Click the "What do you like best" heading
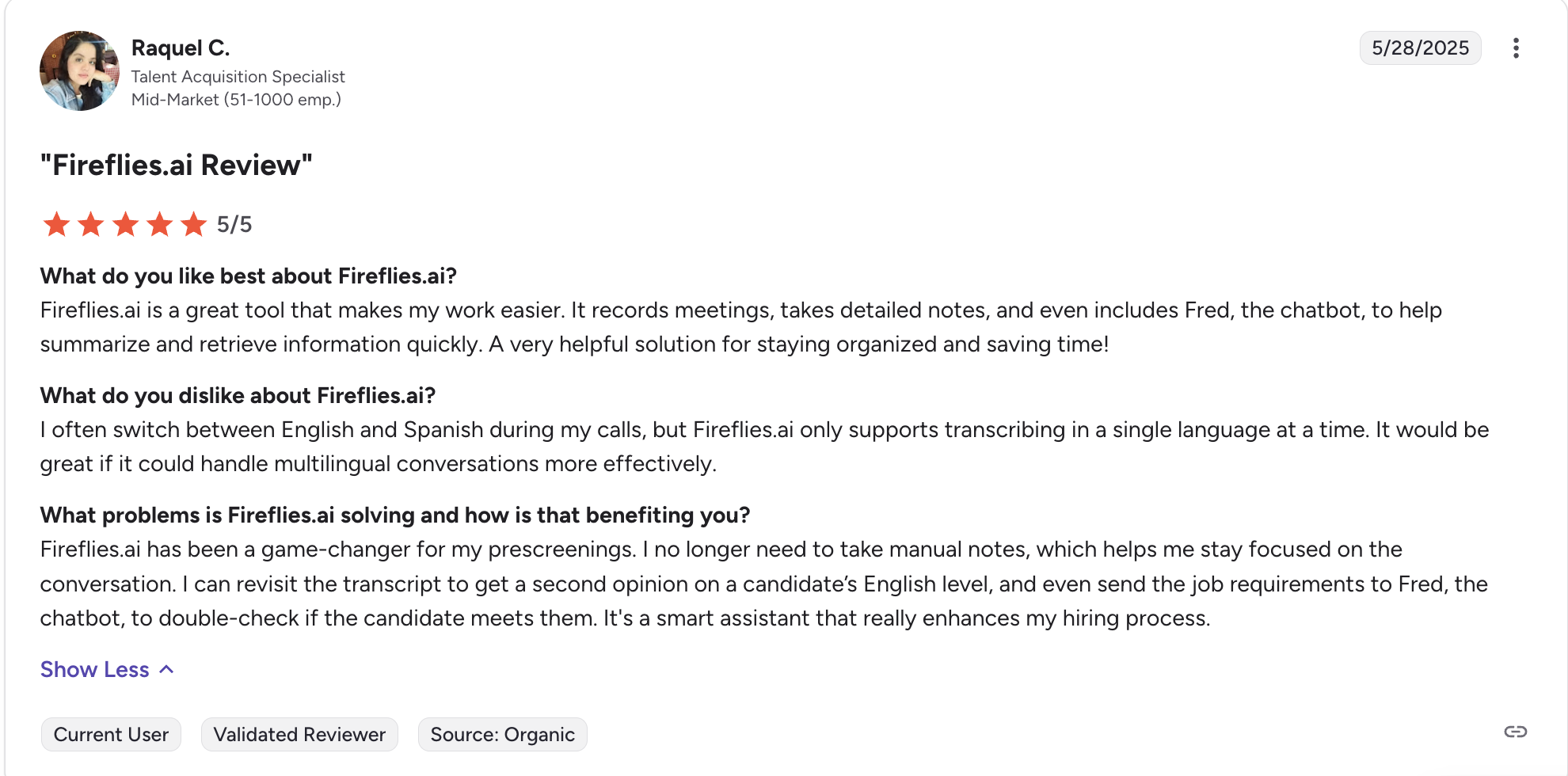Viewport: 1568px width, 776px height. [249, 276]
